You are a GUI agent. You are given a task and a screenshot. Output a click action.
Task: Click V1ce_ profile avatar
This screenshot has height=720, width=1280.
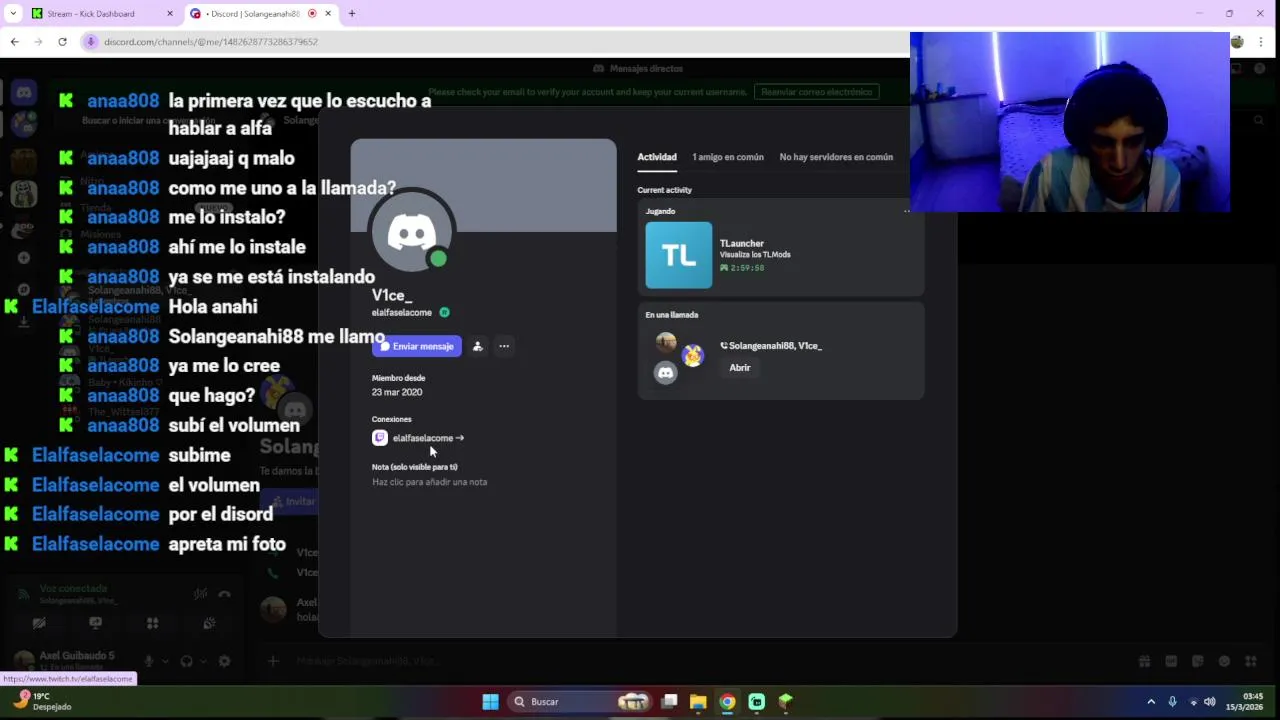click(x=412, y=231)
